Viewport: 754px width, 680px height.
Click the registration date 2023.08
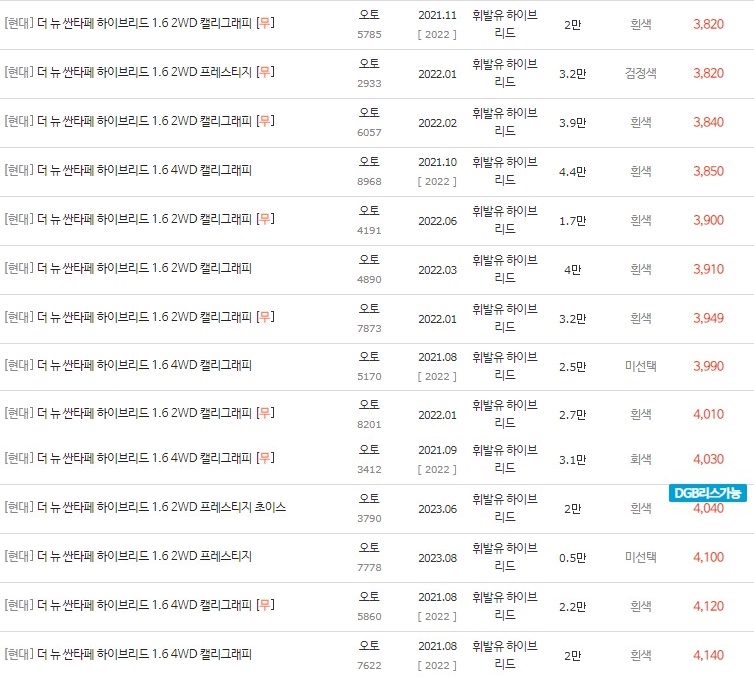pyautogui.click(x=437, y=558)
